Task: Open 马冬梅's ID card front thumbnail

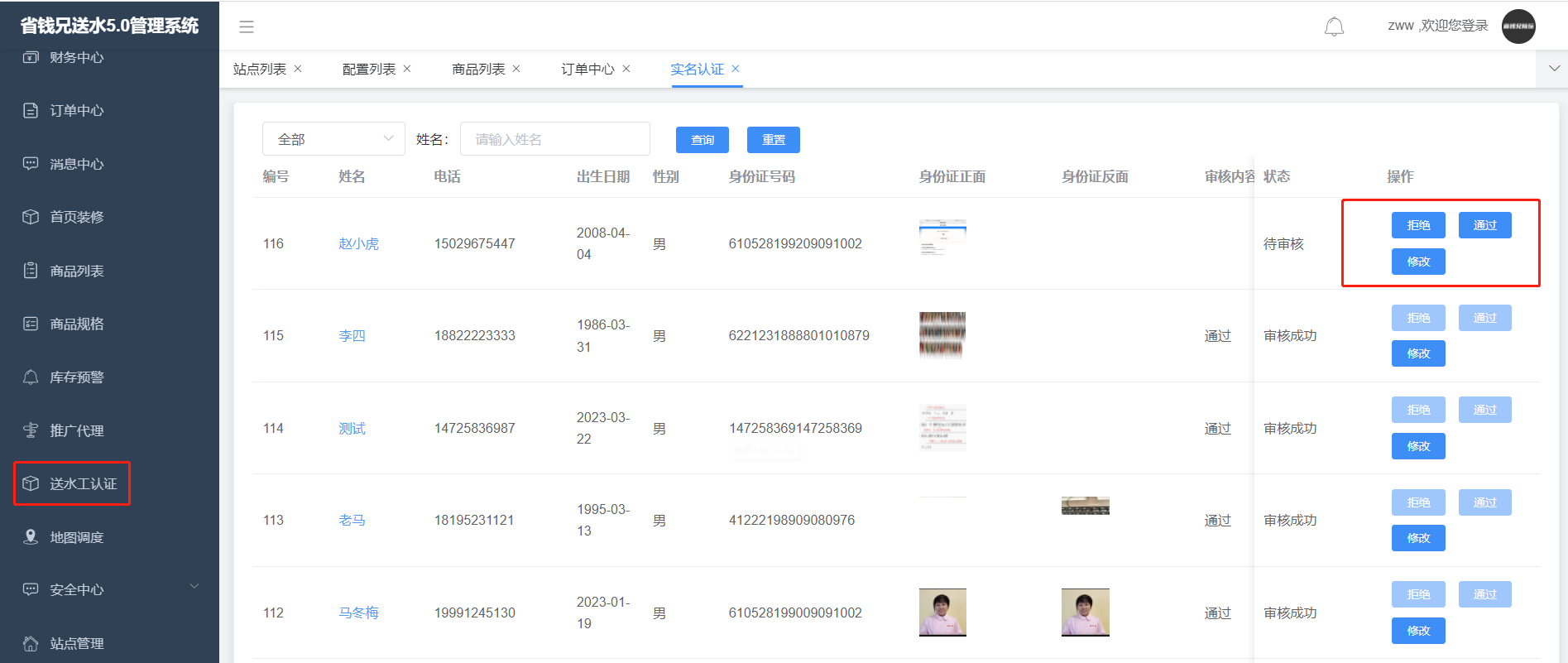Action: point(942,613)
